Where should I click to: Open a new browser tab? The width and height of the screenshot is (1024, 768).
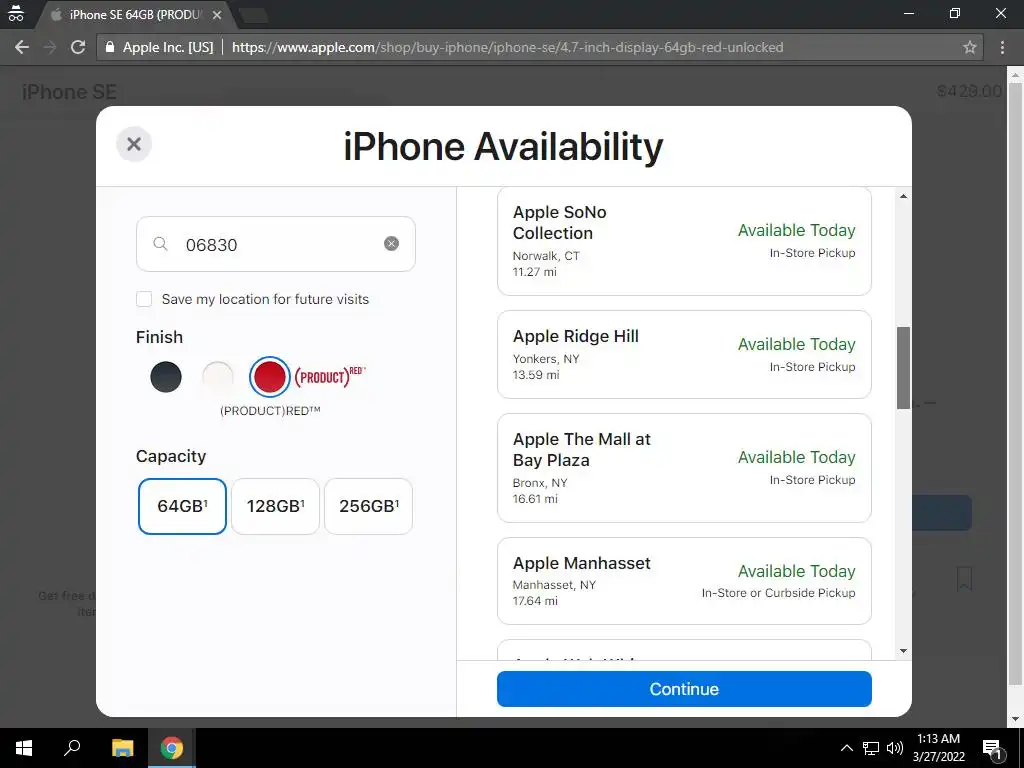[x=253, y=15]
